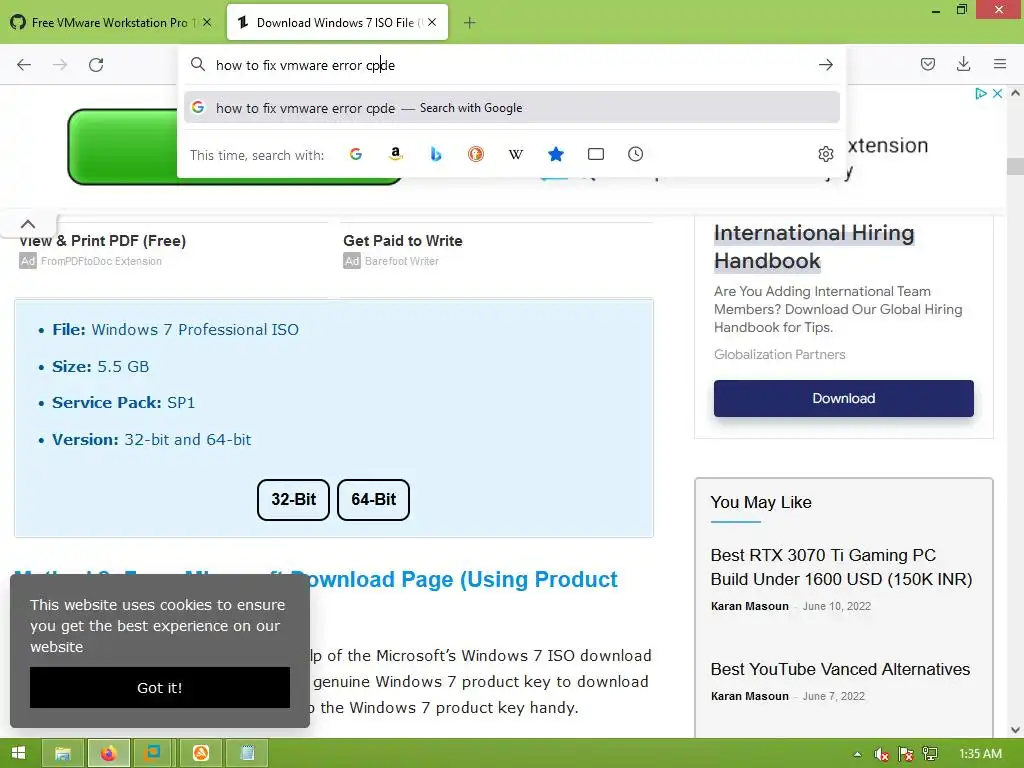Click the scrollbar down arrow
1024x768 pixels.
1015,730
